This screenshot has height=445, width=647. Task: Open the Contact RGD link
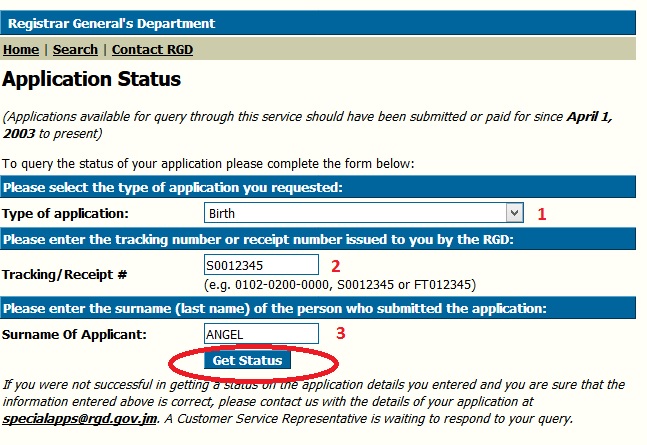pyautogui.click(x=152, y=49)
